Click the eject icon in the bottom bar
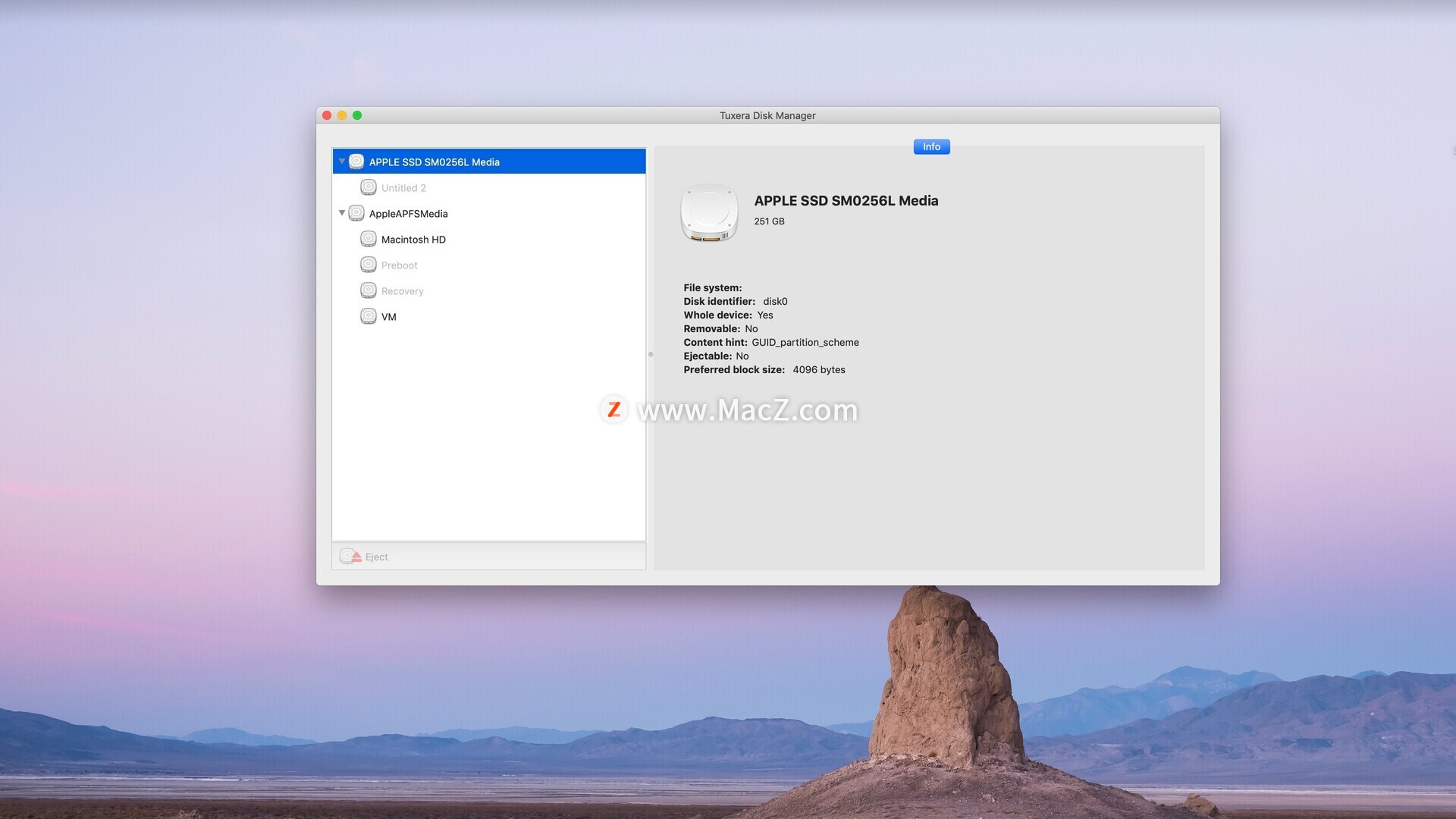The height and width of the screenshot is (819, 1456). coord(350,557)
